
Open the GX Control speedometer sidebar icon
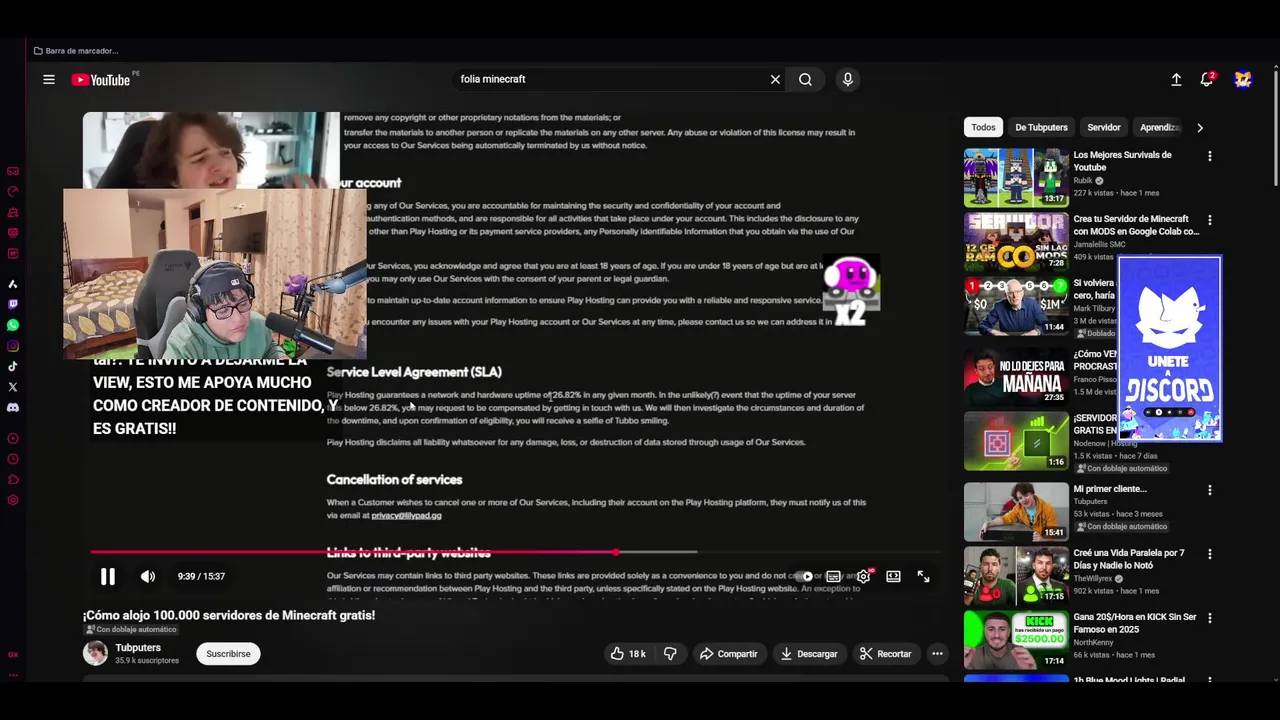pos(13,192)
